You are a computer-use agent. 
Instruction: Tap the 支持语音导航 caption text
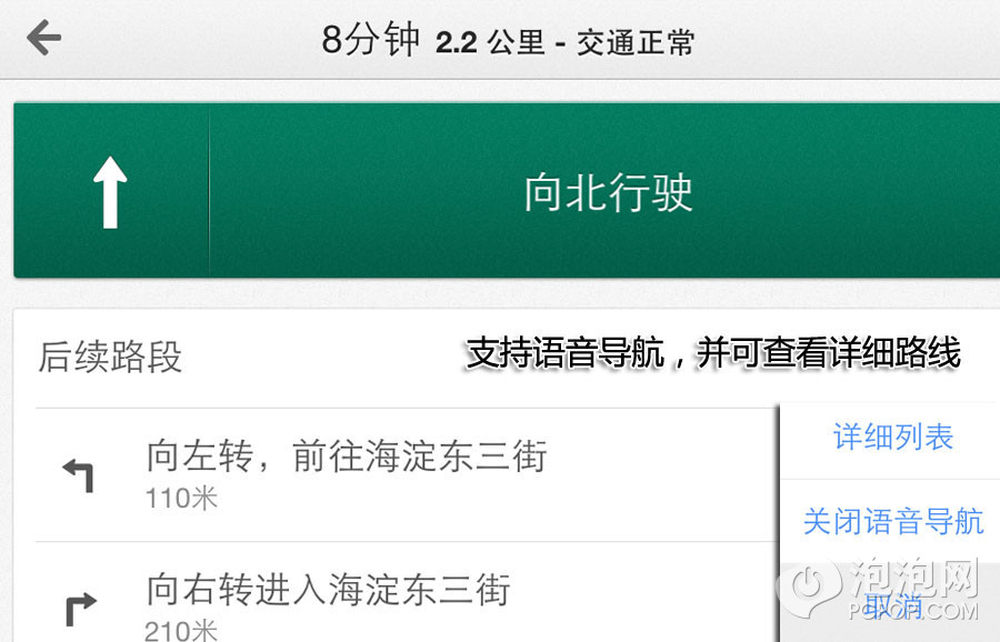(x=564, y=353)
